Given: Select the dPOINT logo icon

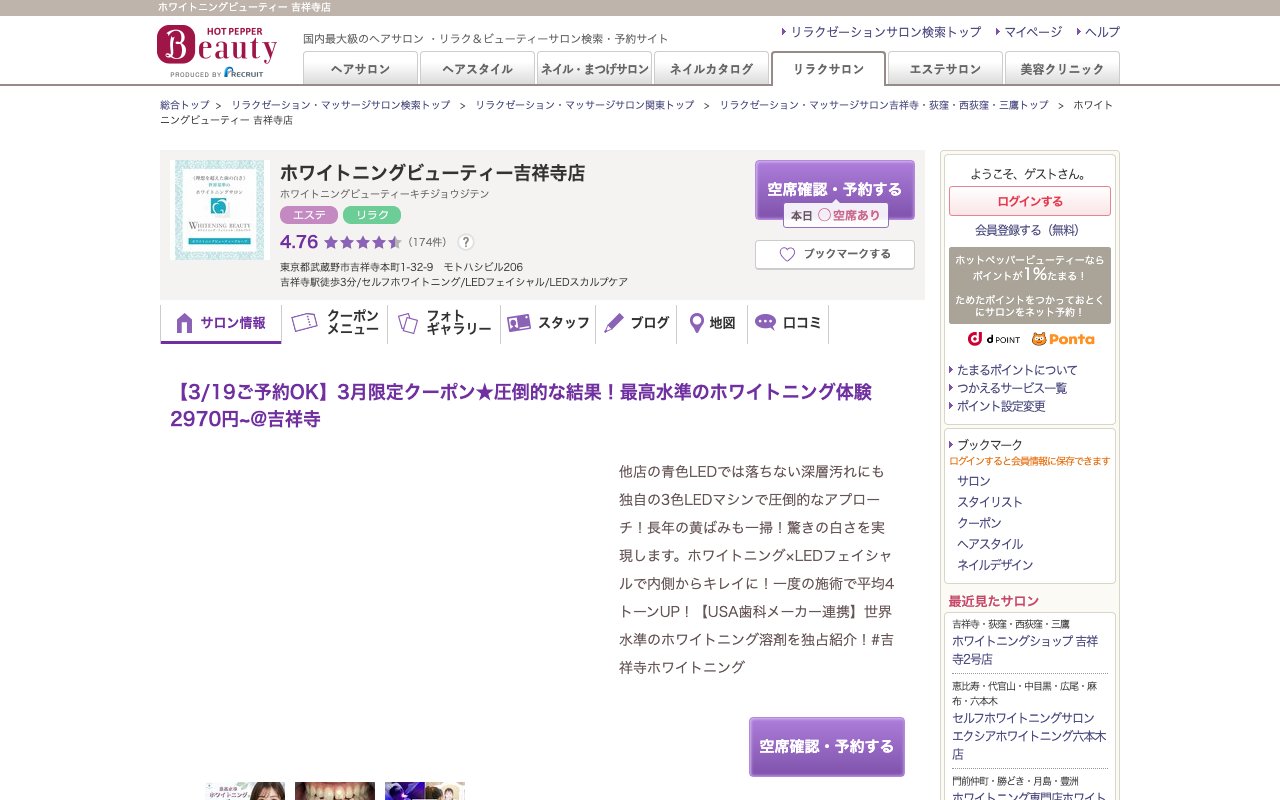Looking at the screenshot, I should point(995,340).
